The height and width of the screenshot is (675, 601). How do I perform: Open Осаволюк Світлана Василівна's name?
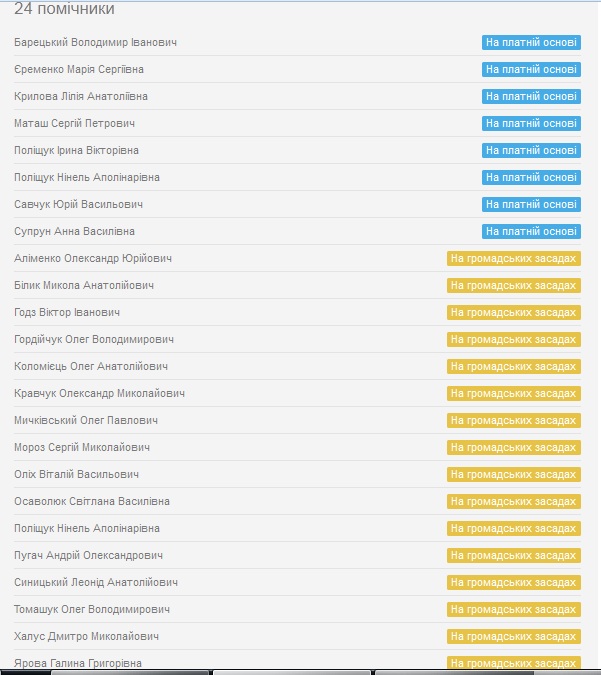(92, 502)
